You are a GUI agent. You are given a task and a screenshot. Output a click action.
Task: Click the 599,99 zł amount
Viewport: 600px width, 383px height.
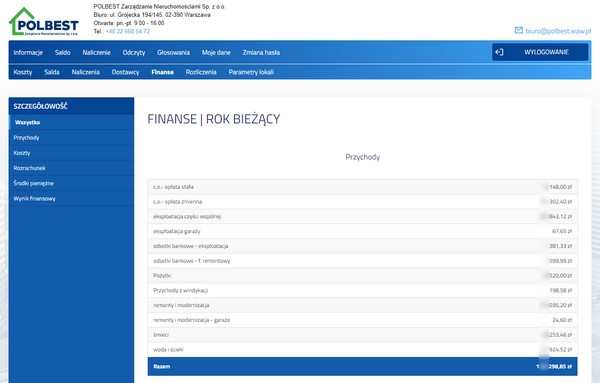(561, 261)
